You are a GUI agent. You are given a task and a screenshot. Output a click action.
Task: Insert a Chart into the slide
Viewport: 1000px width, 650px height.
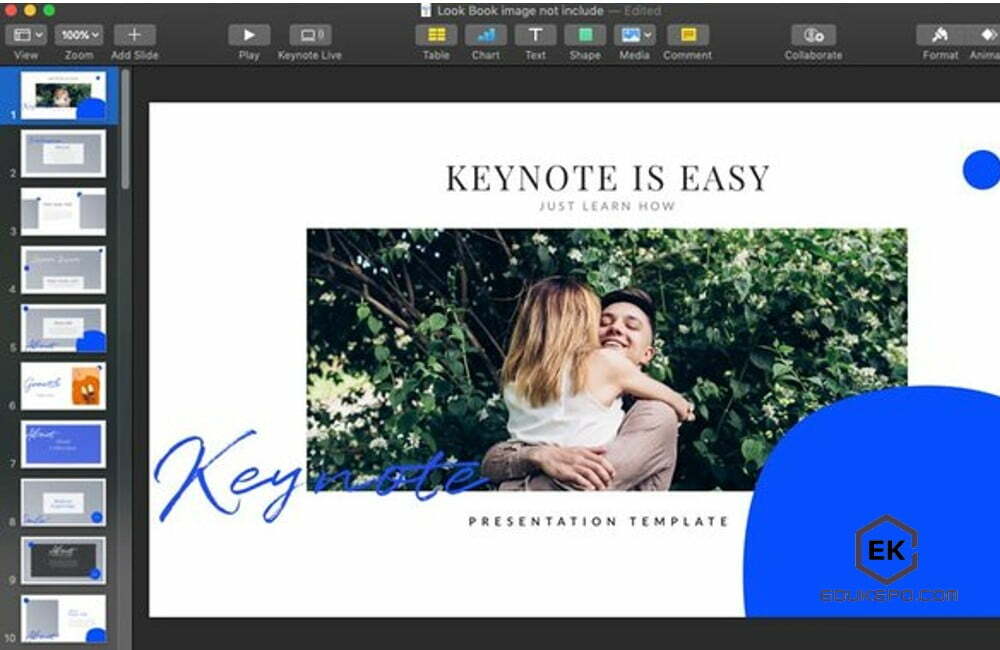tap(486, 36)
